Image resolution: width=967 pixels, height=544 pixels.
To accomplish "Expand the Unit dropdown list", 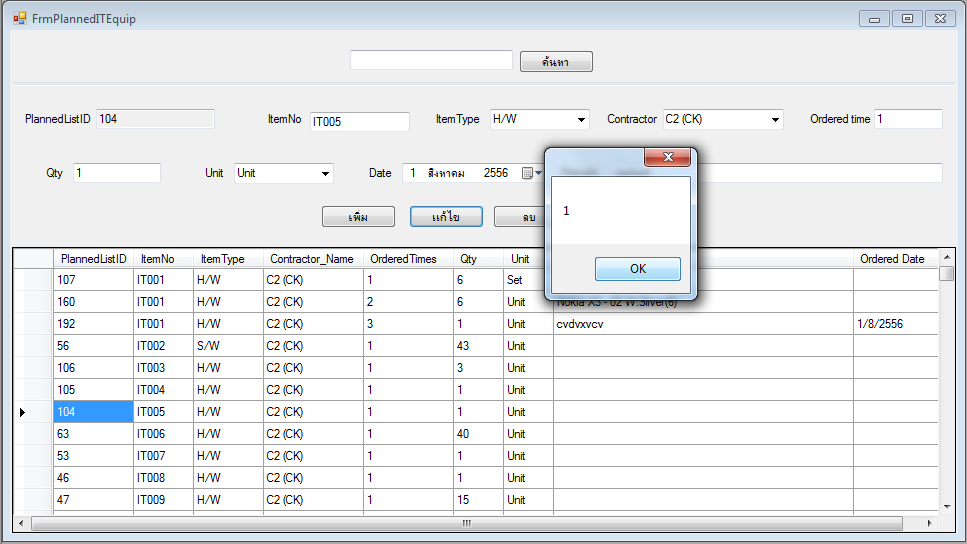I will point(325,174).
